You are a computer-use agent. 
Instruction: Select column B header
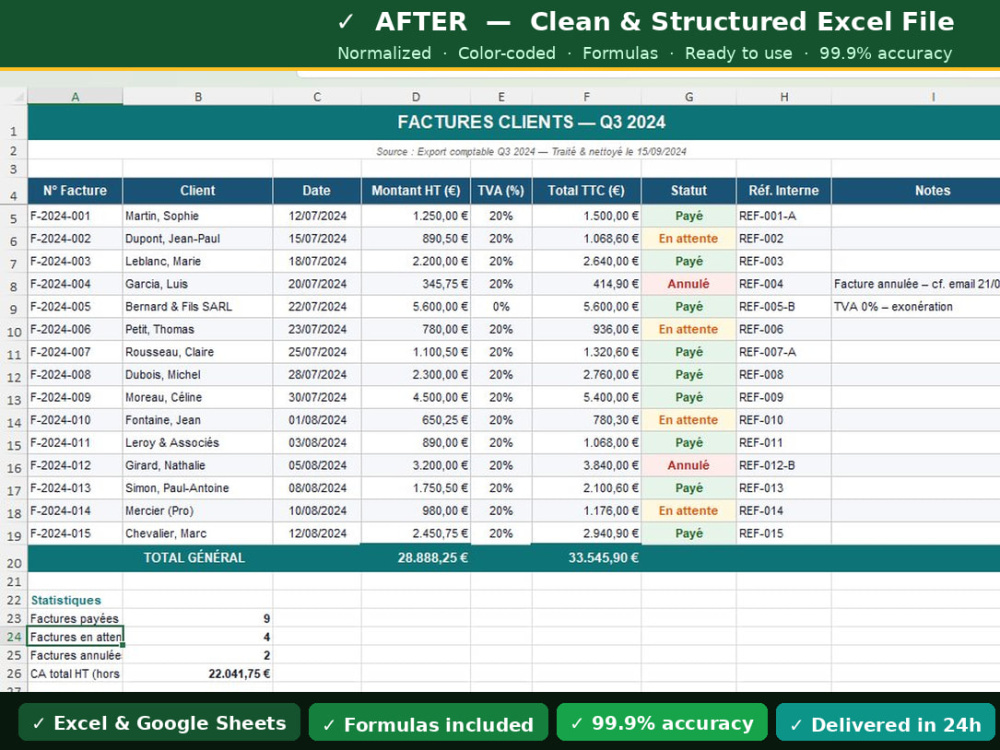click(198, 96)
